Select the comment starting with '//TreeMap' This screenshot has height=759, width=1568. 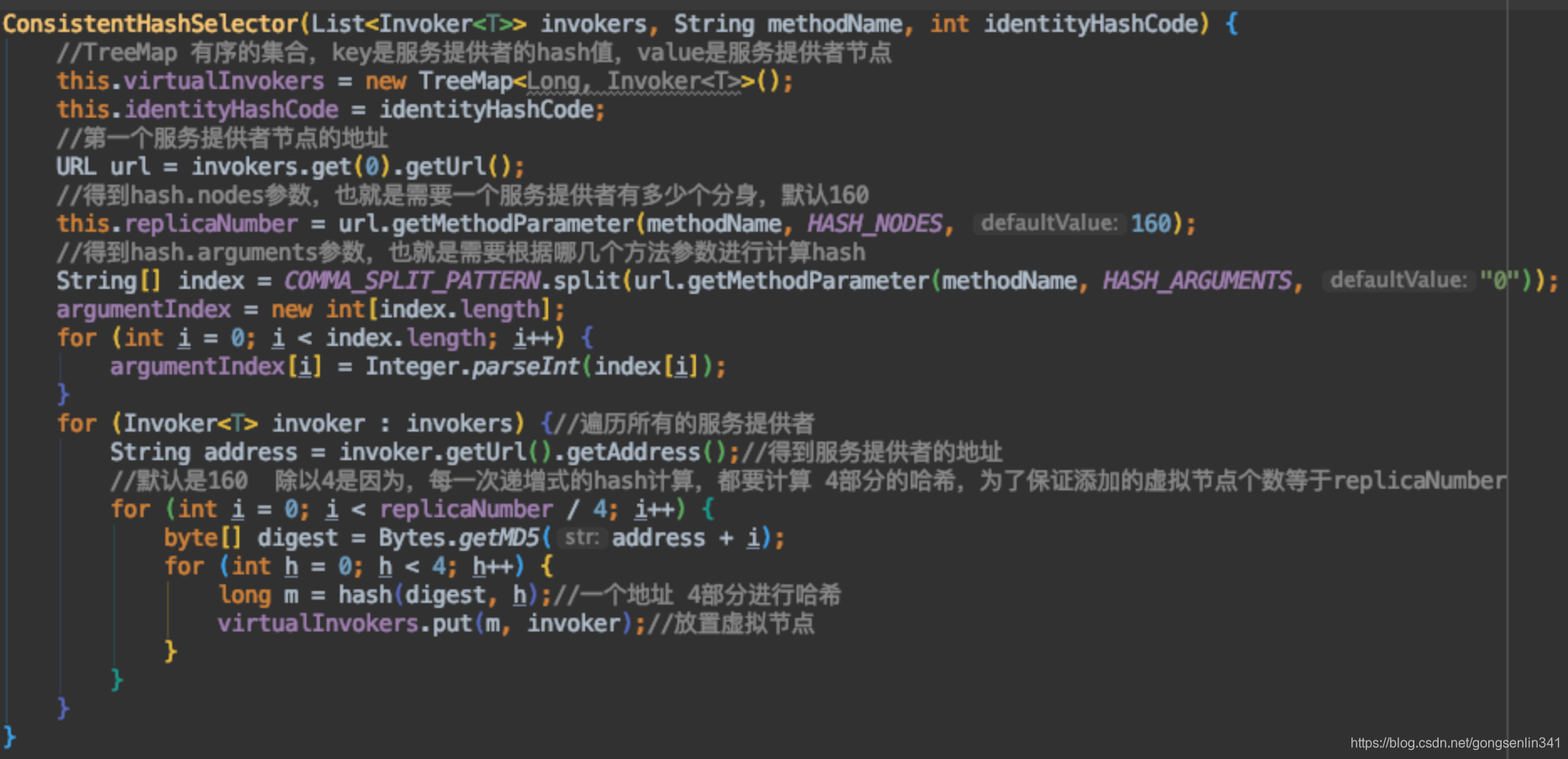(x=473, y=53)
